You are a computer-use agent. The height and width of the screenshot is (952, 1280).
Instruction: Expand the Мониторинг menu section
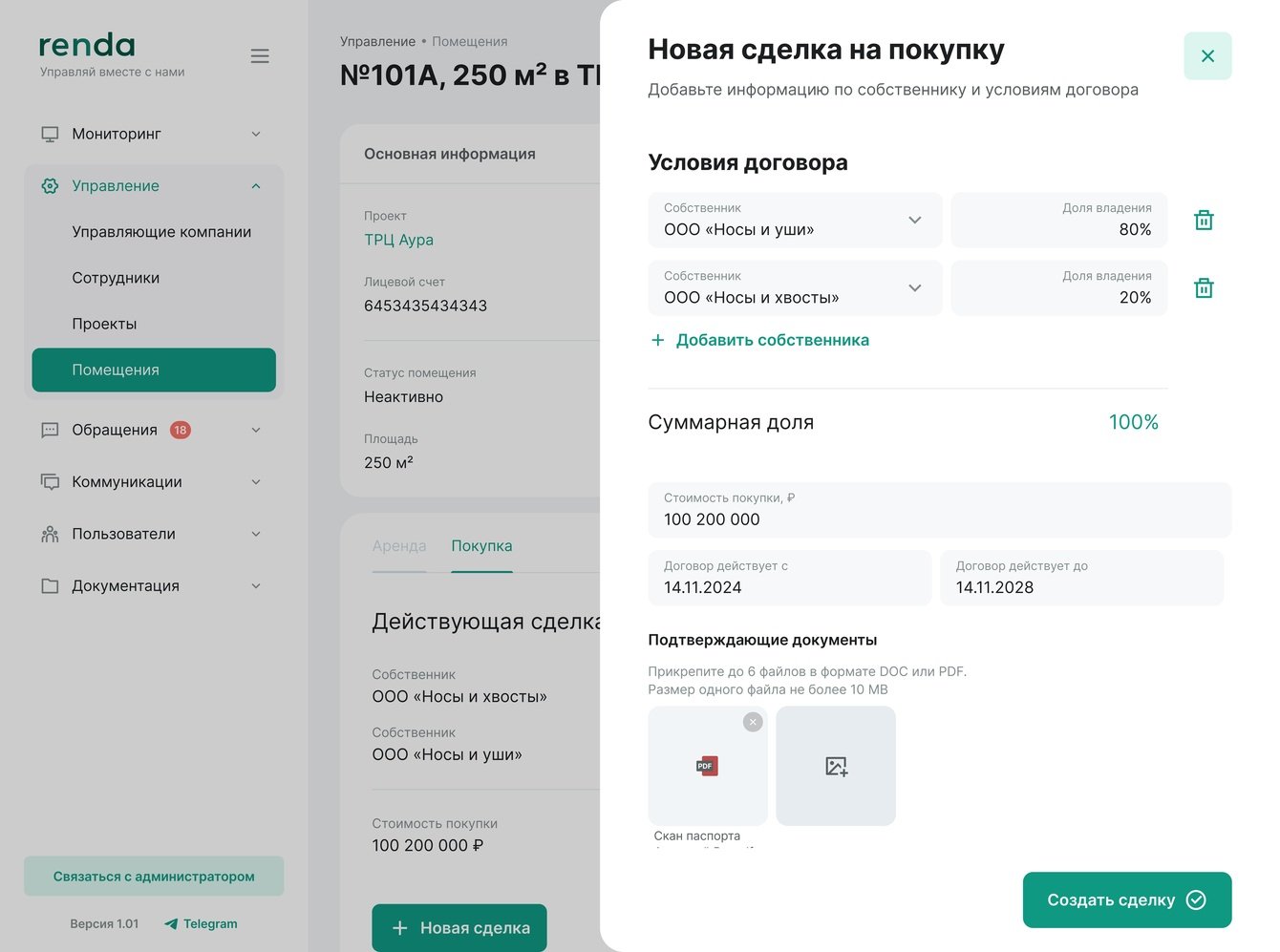click(x=255, y=134)
